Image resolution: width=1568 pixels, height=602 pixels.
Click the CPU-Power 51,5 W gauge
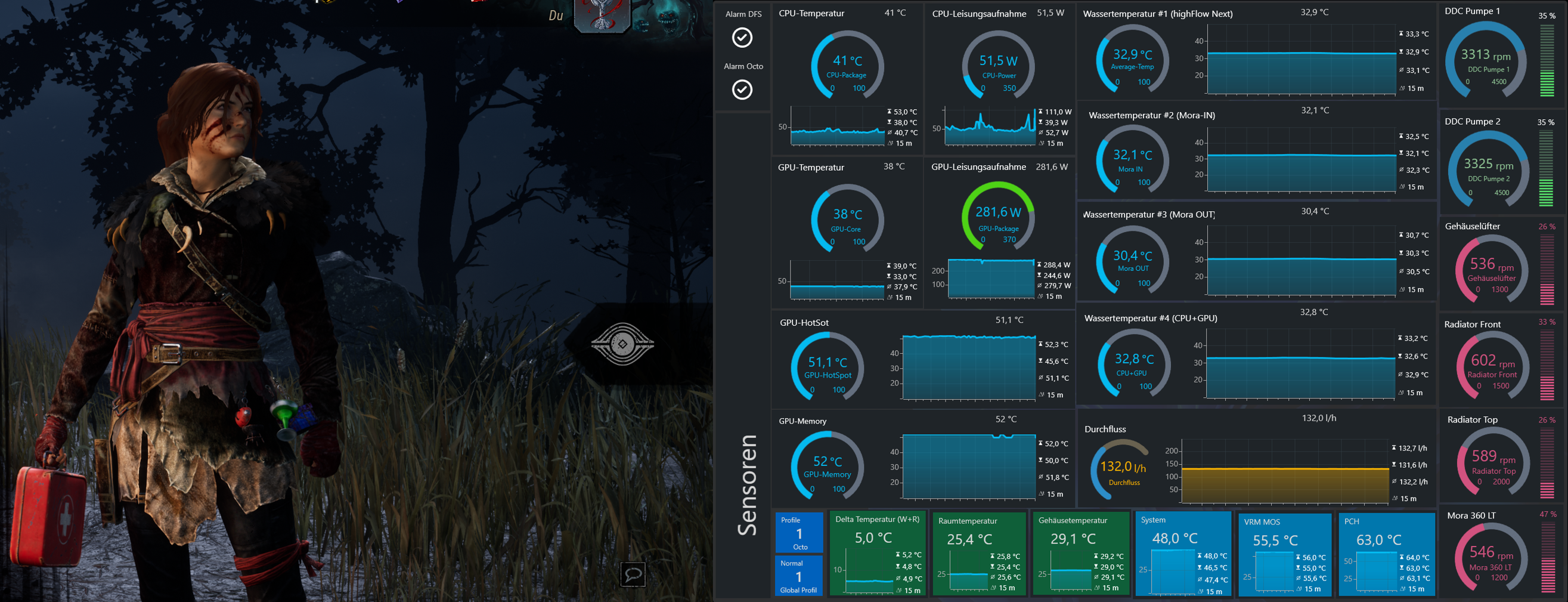point(997,65)
